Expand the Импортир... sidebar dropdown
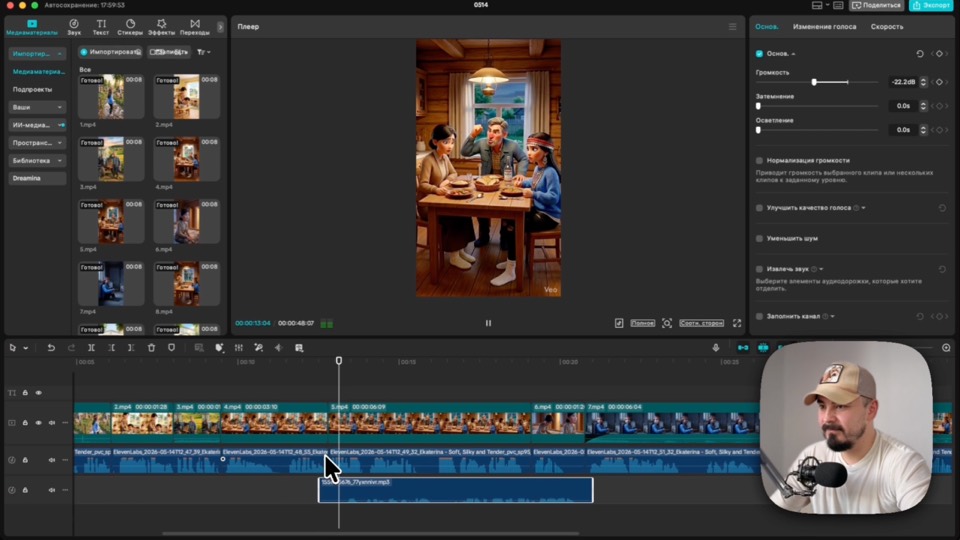The height and width of the screenshot is (540, 960). [x=59, y=54]
